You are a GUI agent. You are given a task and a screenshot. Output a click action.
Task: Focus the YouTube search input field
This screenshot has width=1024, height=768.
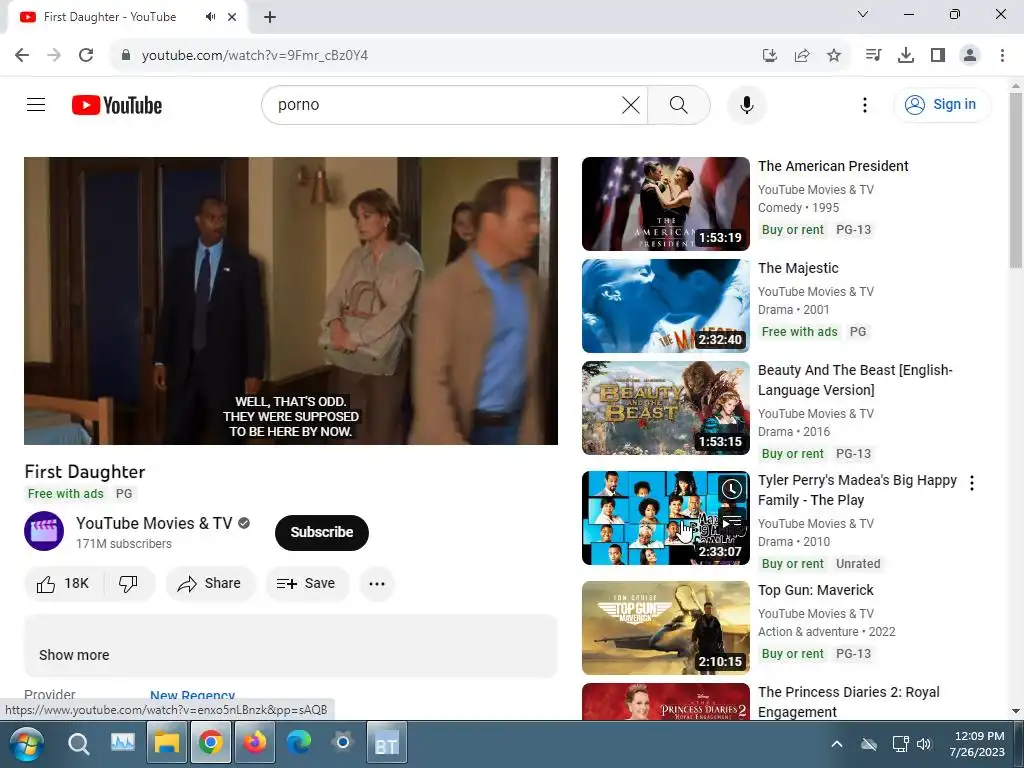pyautogui.click(x=444, y=104)
